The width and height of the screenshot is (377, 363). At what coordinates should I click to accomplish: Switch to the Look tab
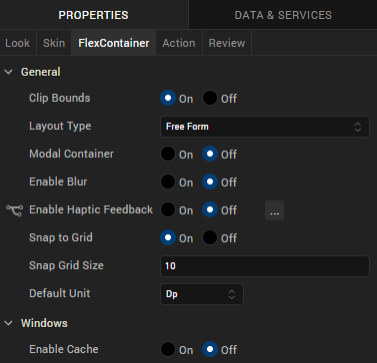(x=18, y=43)
